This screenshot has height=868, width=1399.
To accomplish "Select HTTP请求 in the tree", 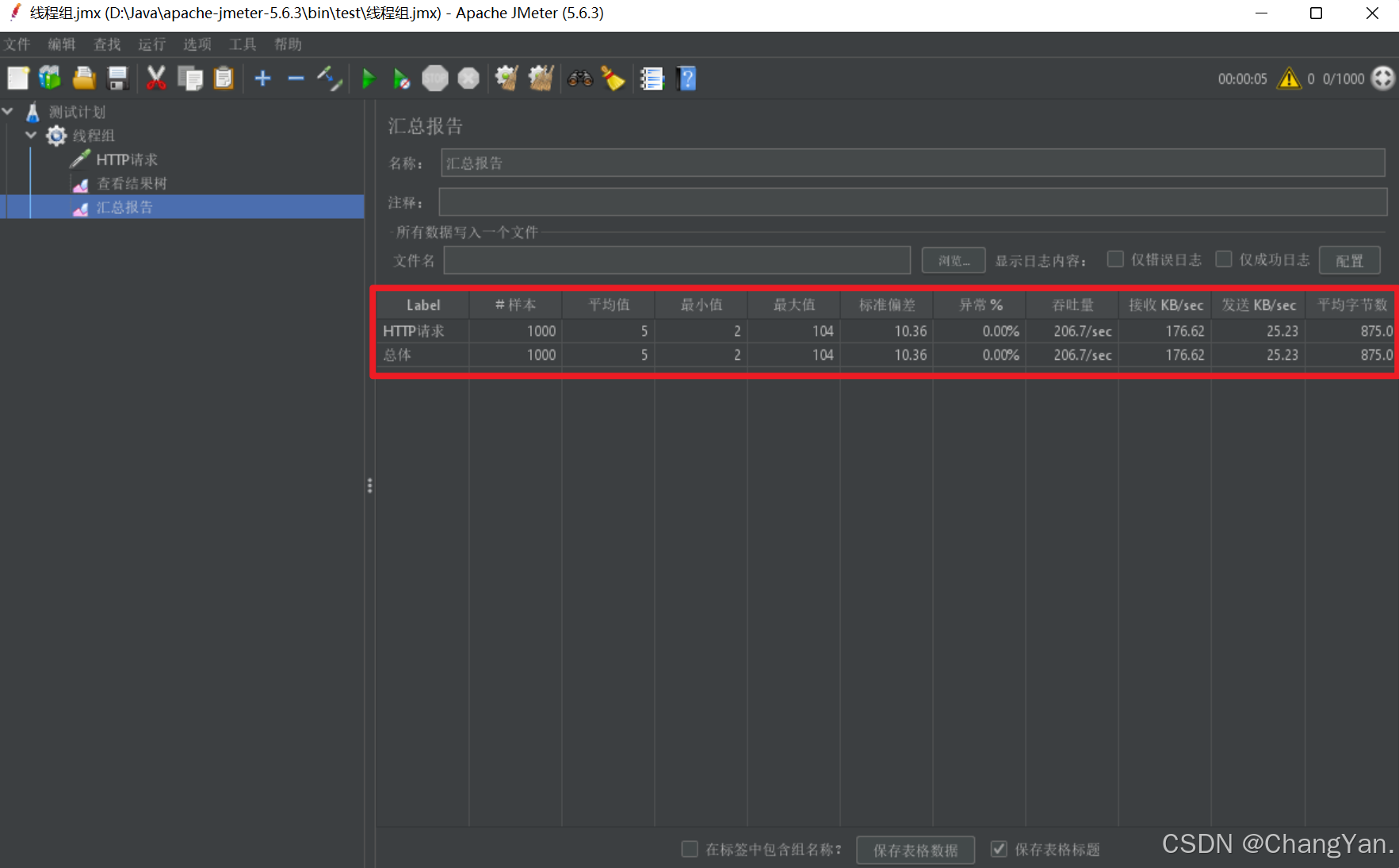I will click(127, 159).
